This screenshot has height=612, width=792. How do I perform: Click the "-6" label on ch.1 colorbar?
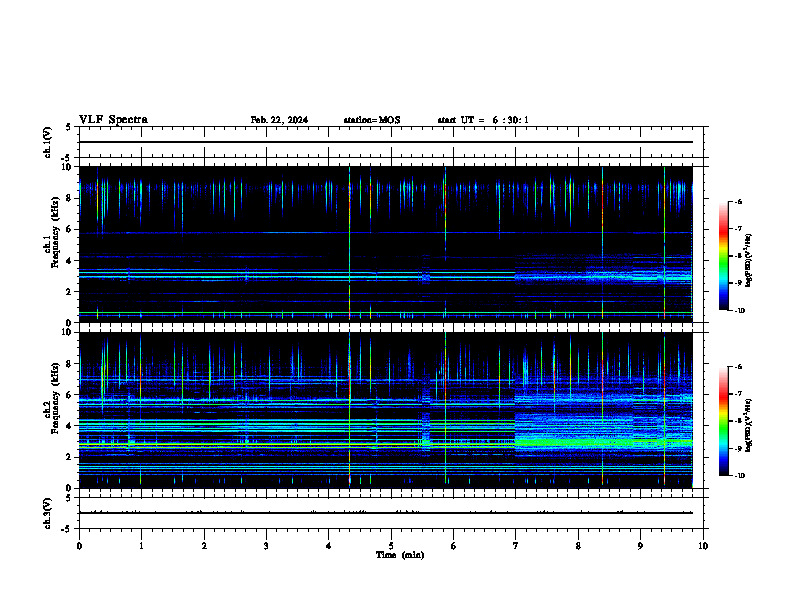tap(738, 201)
